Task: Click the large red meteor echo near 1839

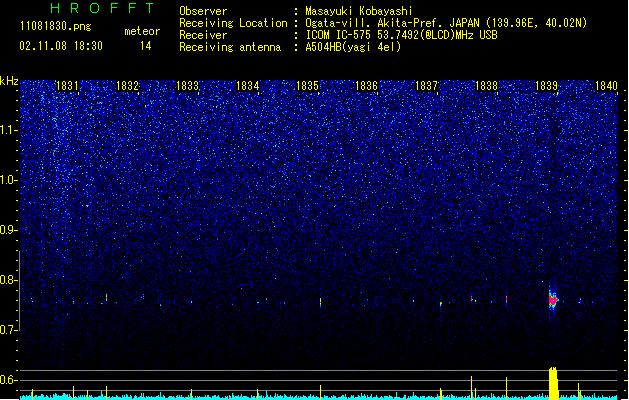Action: [553, 300]
